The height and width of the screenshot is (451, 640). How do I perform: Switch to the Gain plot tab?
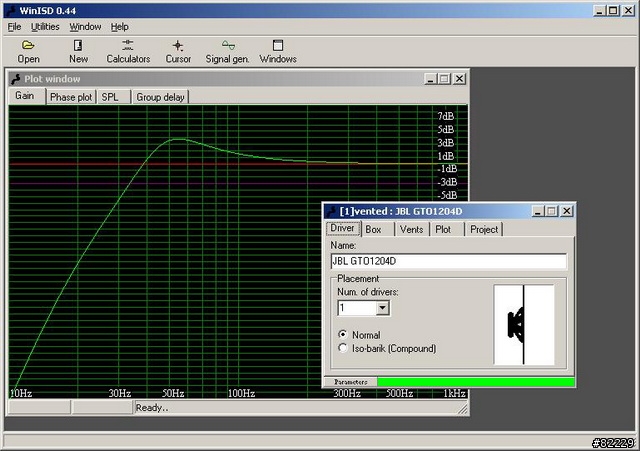pos(25,96)
